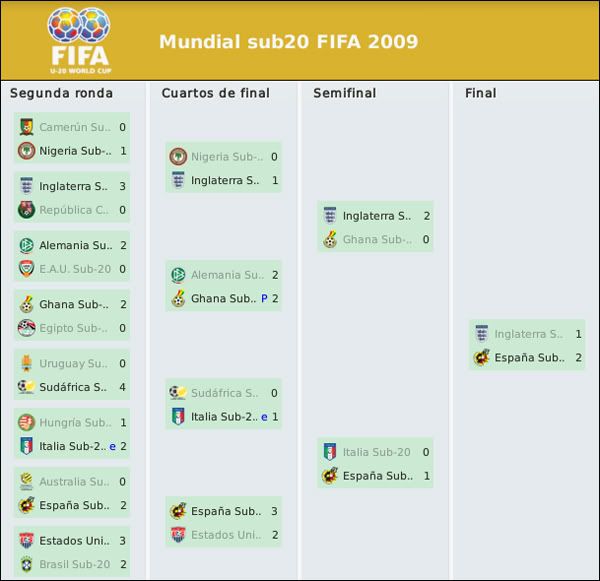Select the Segunda ronda column heading
Viewport: 600px width, 581px height.
pyautogui.click(x=62, y=93)
